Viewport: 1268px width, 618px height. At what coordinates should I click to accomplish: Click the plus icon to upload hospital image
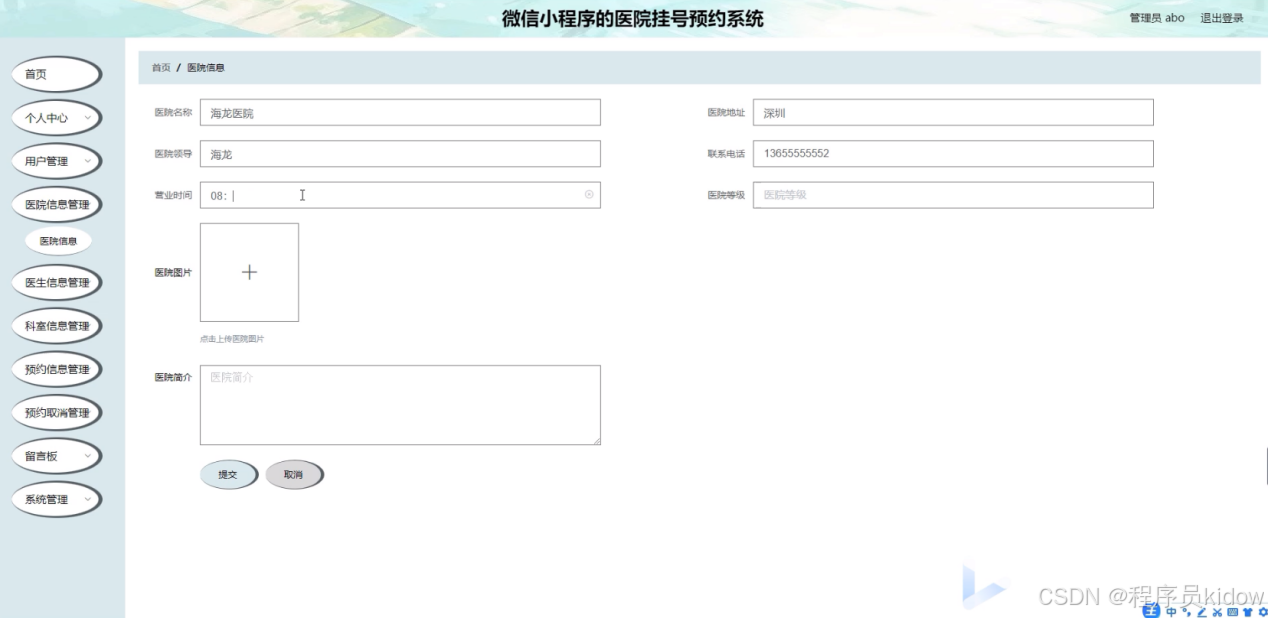point(249,272)
